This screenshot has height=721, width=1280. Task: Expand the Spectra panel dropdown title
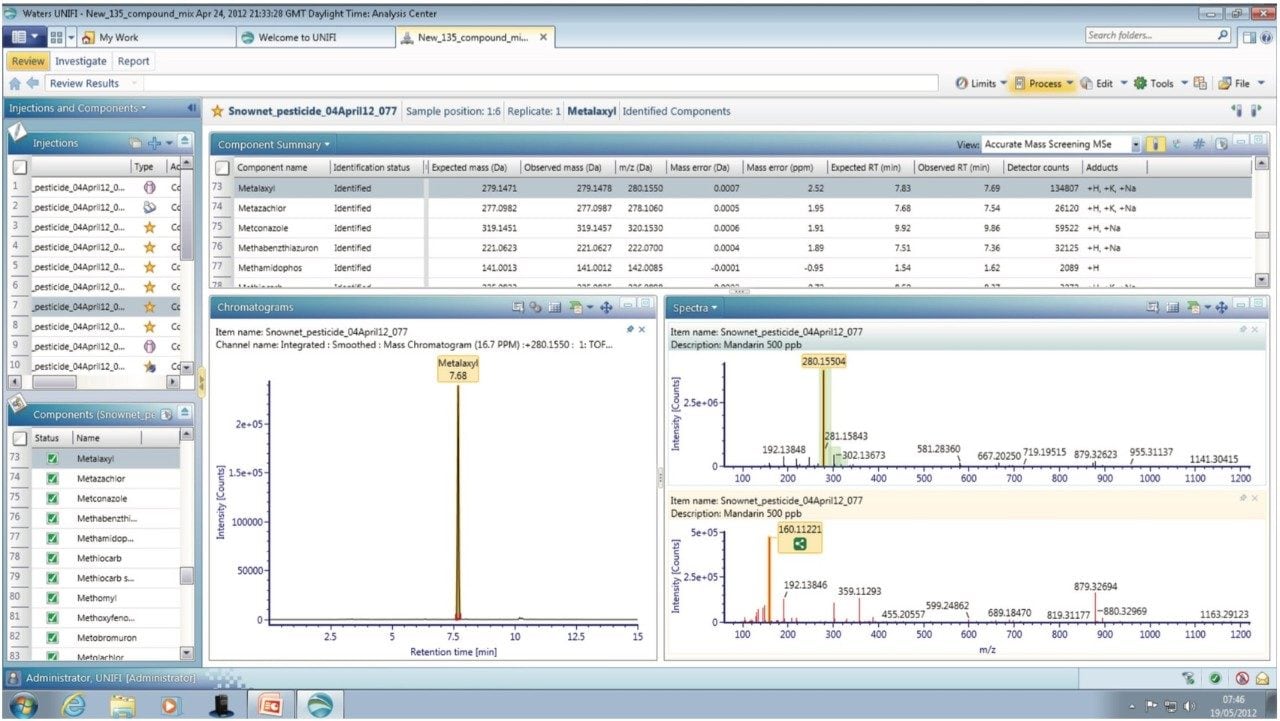point(695,307)
